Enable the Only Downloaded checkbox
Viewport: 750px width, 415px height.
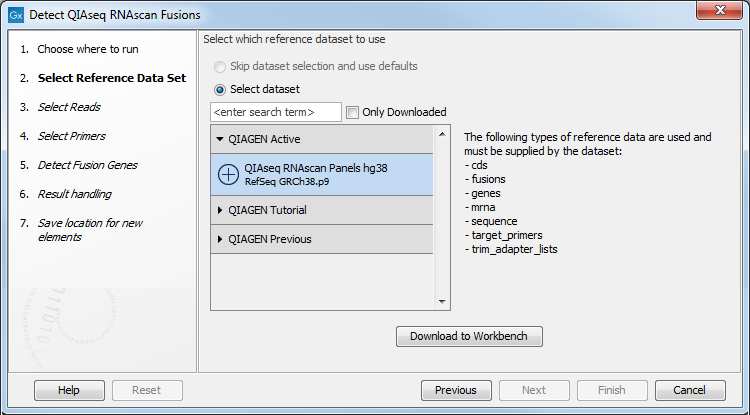click(353, 112)
